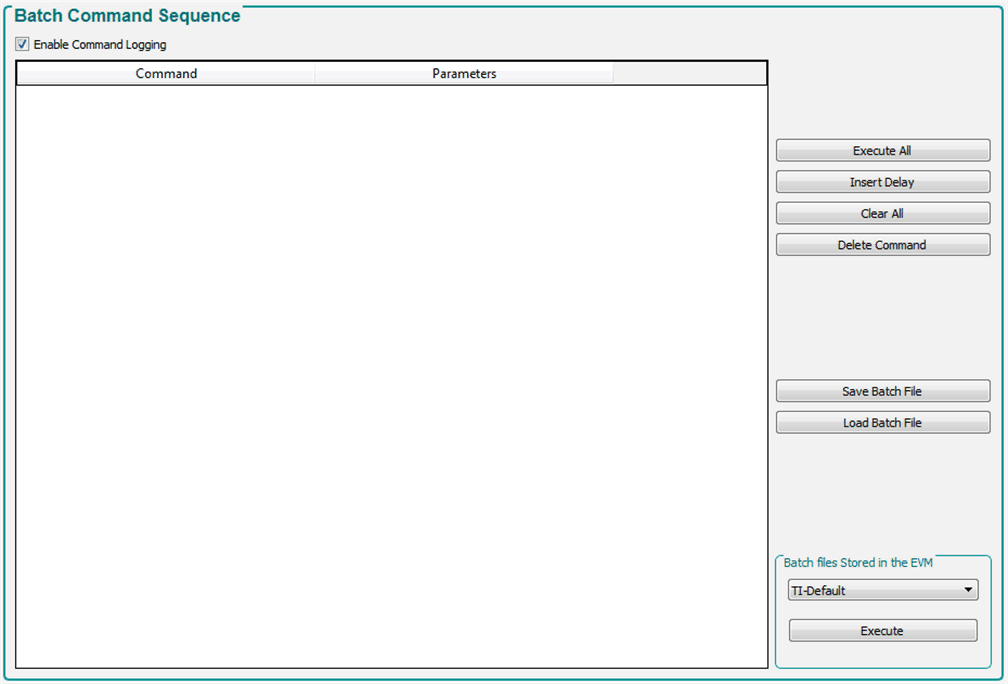1008x684 pixels.
Task: Open the Load Batch File dialog
Action: 882,423
